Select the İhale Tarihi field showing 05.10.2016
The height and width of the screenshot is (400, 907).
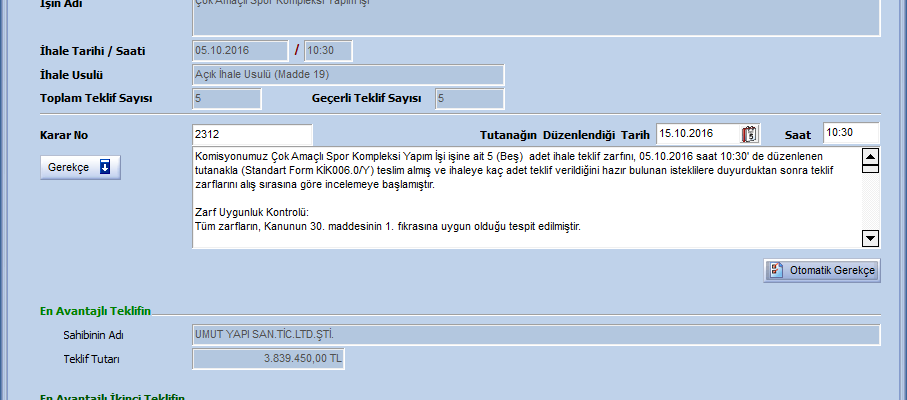pos(239,50)
